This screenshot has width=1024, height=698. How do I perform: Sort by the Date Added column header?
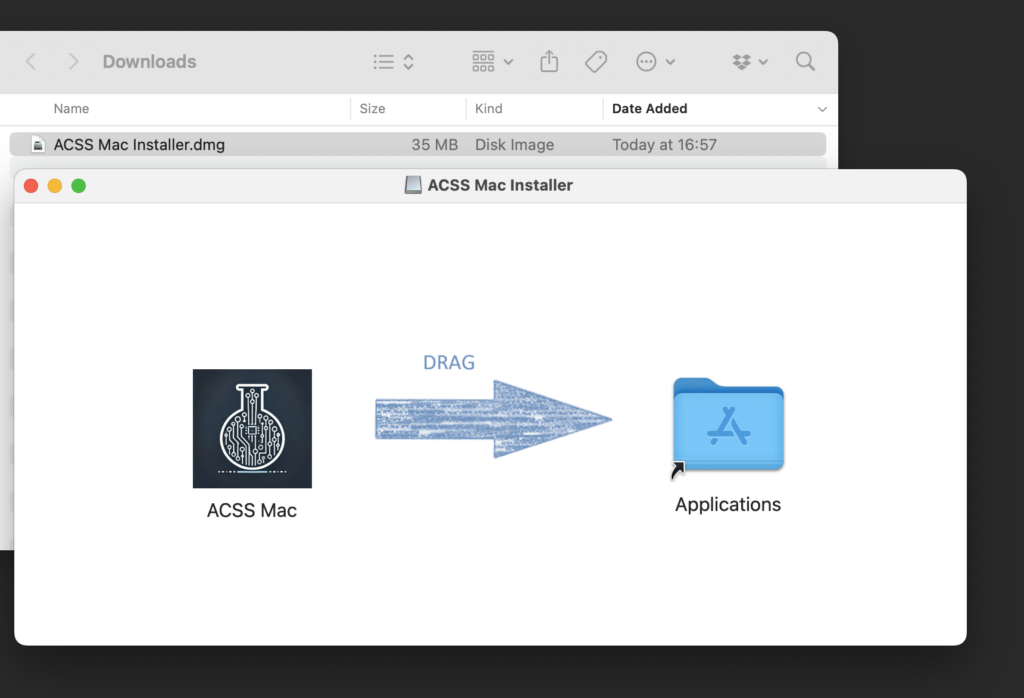pyautogui.click(x=649, y=108)
